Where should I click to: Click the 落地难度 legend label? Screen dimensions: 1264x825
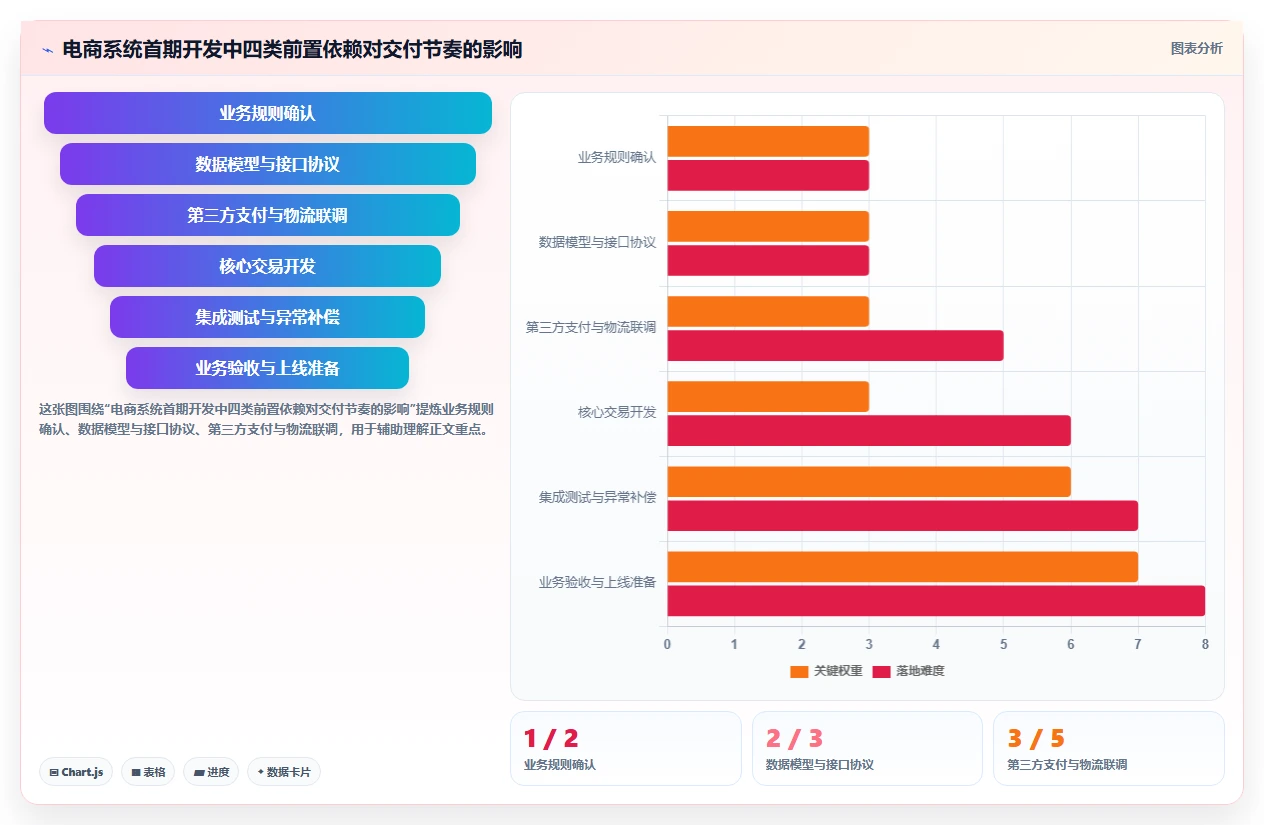point(920,671)
